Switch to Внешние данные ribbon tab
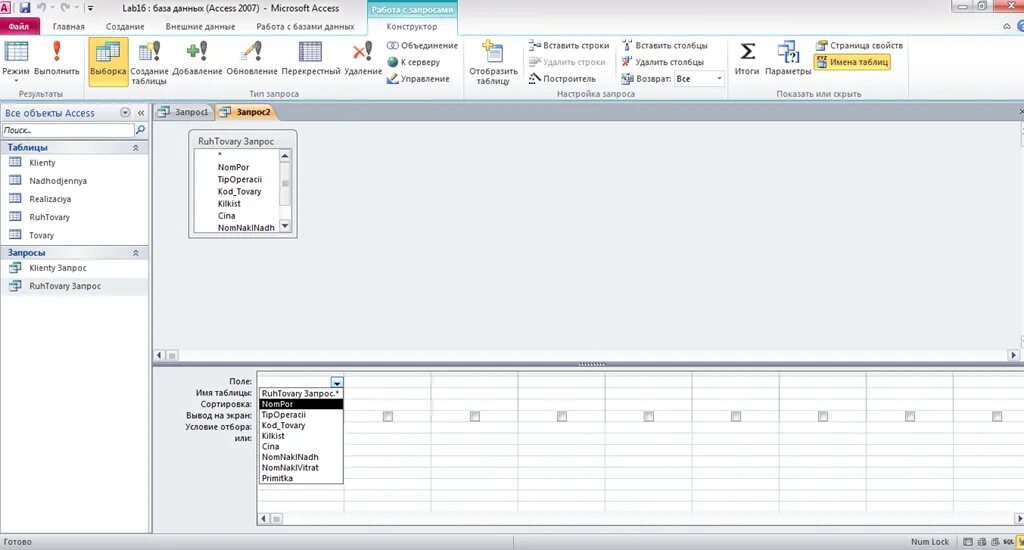This screenshot has width=1024, height=550. tap(200, 26)
